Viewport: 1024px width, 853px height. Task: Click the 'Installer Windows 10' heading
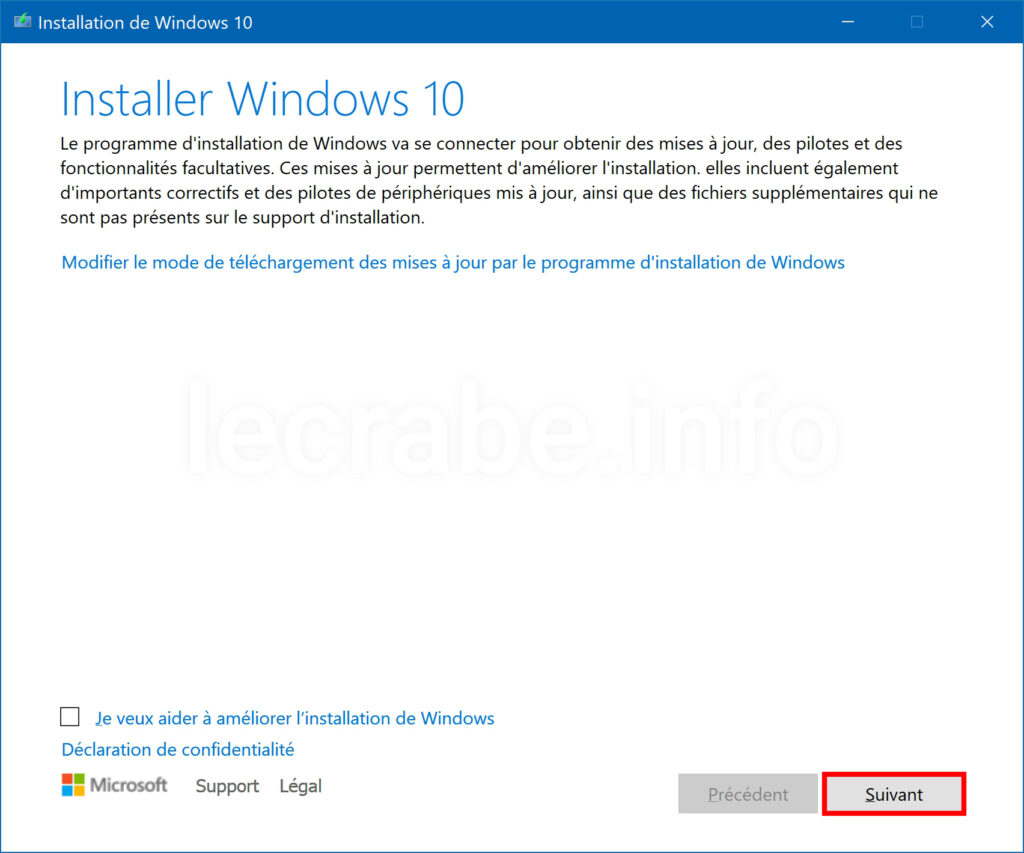point(263,99)
